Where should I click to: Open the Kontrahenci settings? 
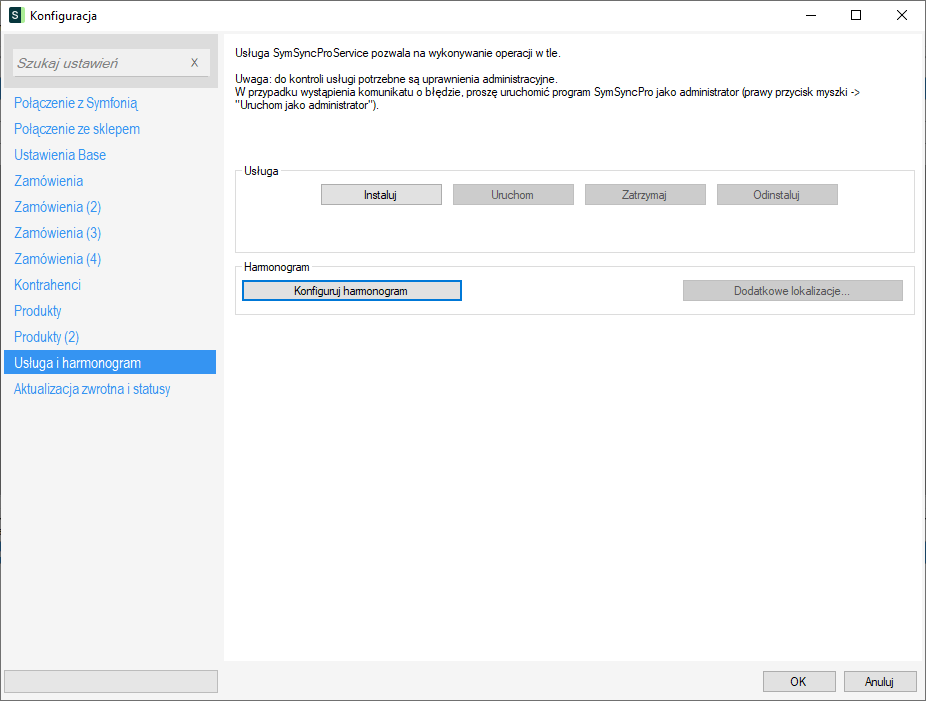(x=47, y=285)
